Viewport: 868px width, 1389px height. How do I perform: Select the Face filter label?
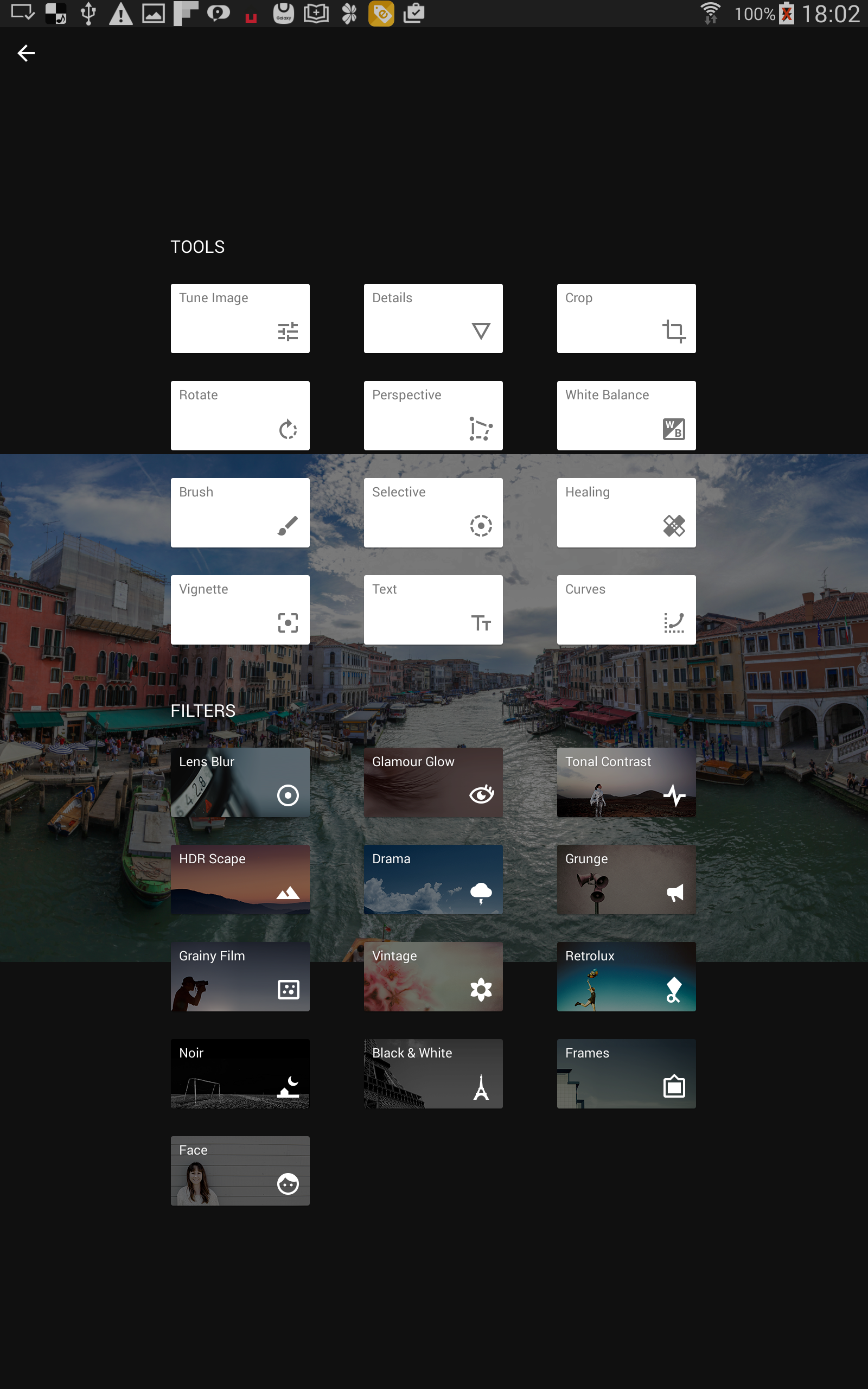click(x=193, y=1150)
